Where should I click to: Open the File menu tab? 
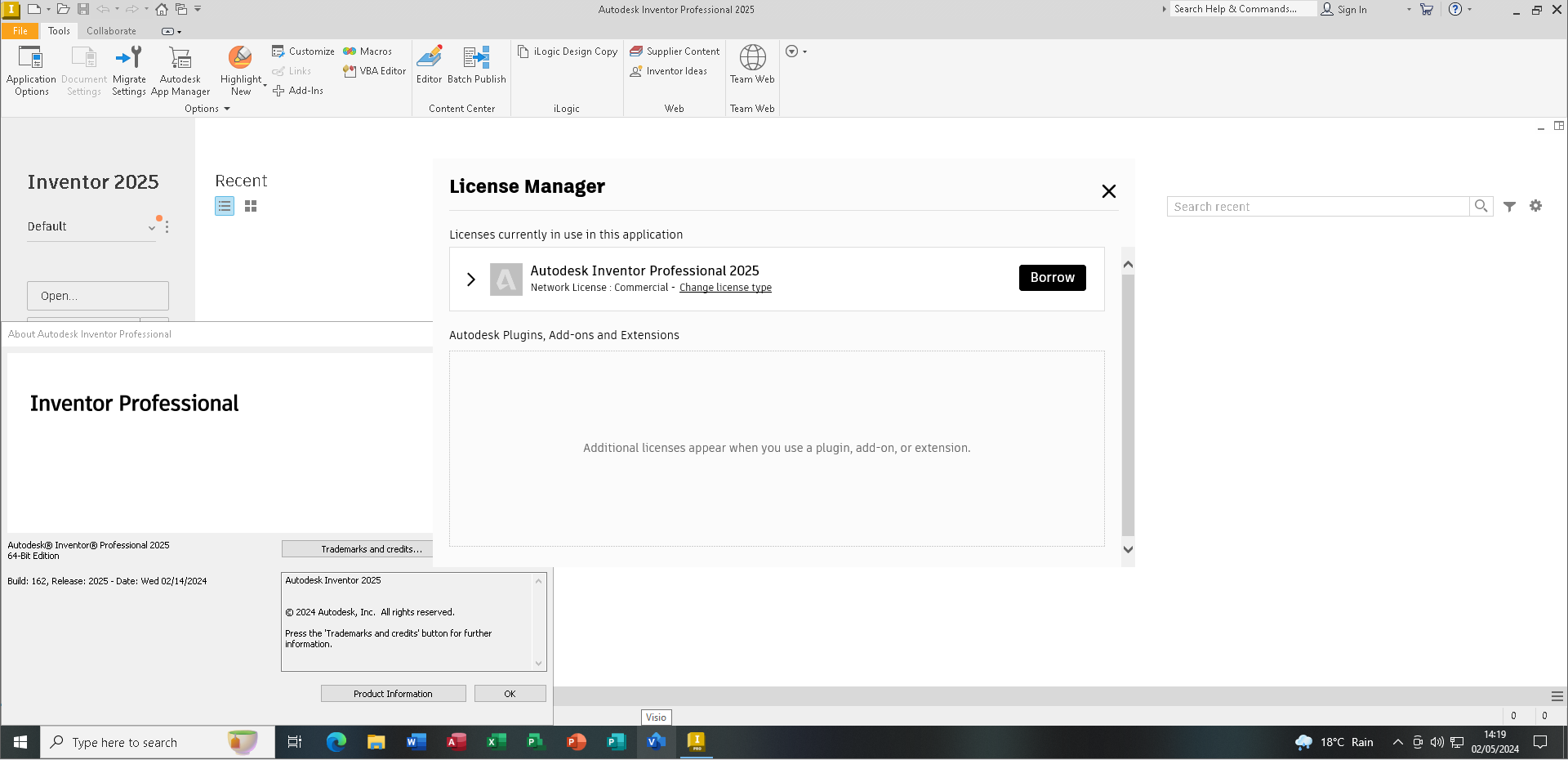tap(20, 31)
